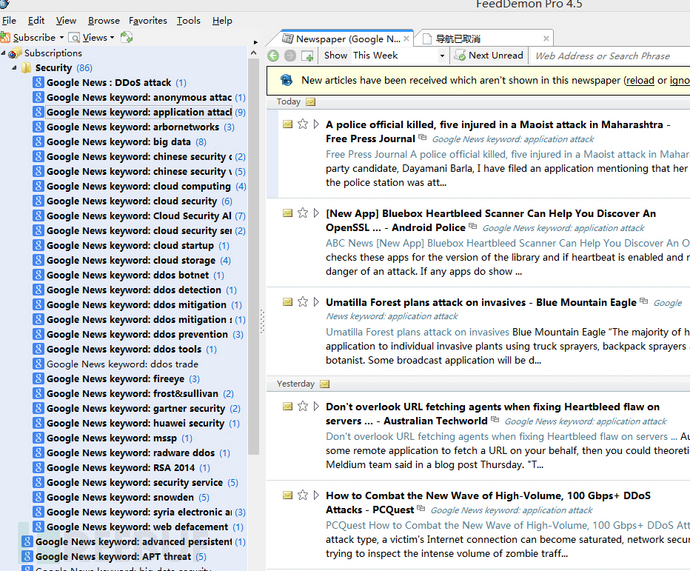Click the refresh feeds icon next to Views
Image resolution: width=690 pixels, height=571 pixels.
[127, 37]
